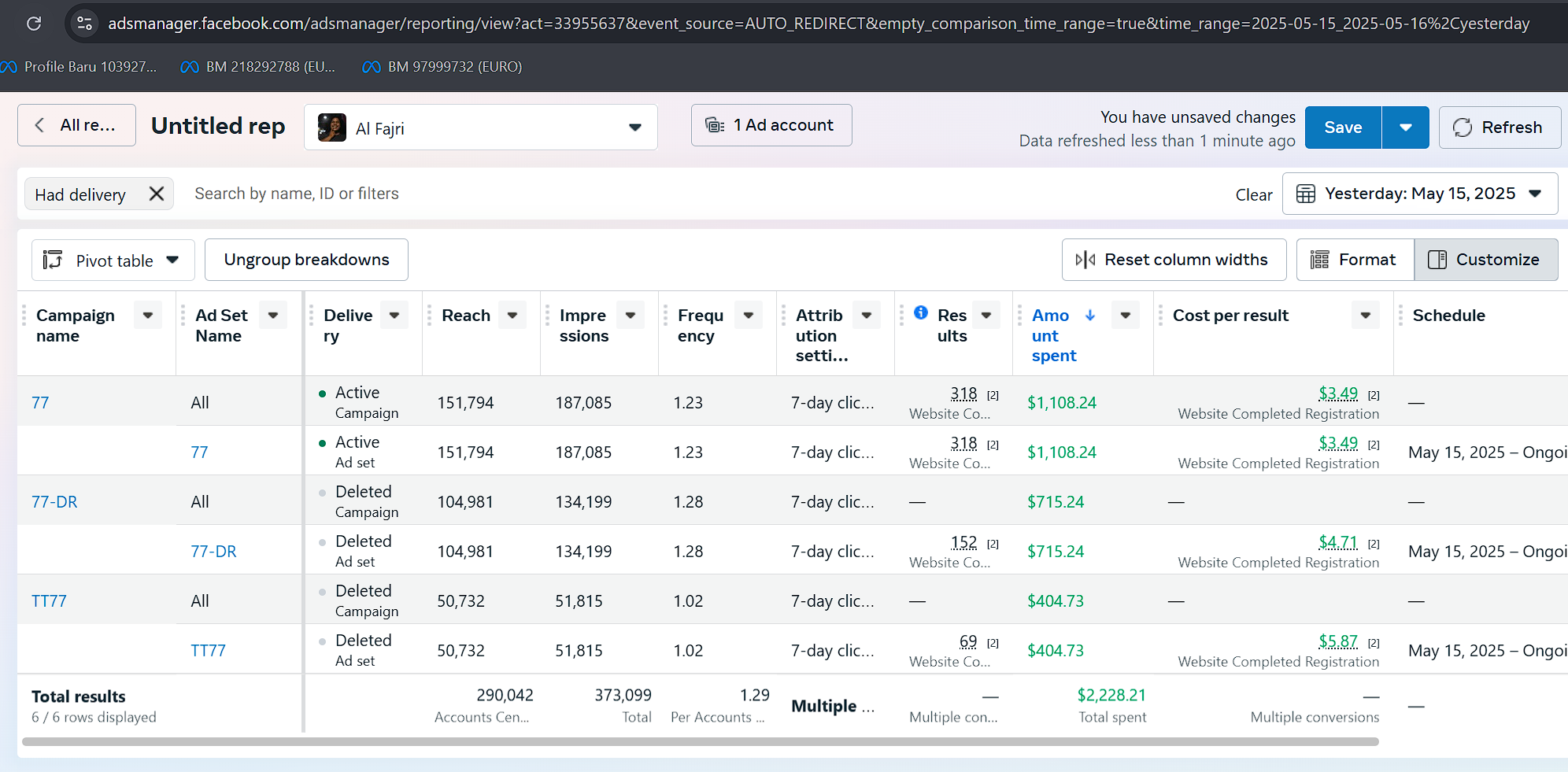Image resolution: width=1568 pixels, height=772 pixels.
Task: Click the site info icon in address bar
Action: [x=84, y=24]
